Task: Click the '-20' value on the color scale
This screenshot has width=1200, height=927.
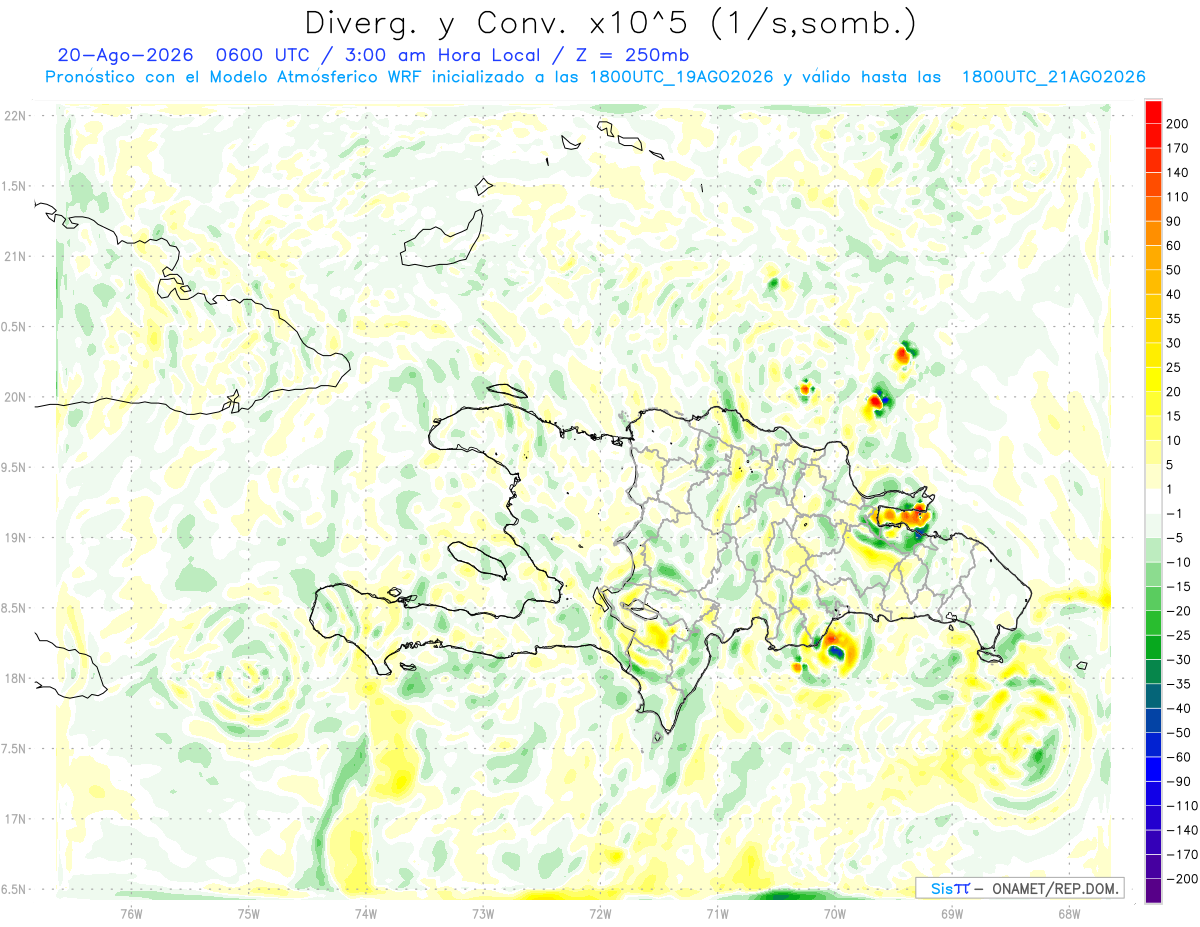Action: point(1177,611)
